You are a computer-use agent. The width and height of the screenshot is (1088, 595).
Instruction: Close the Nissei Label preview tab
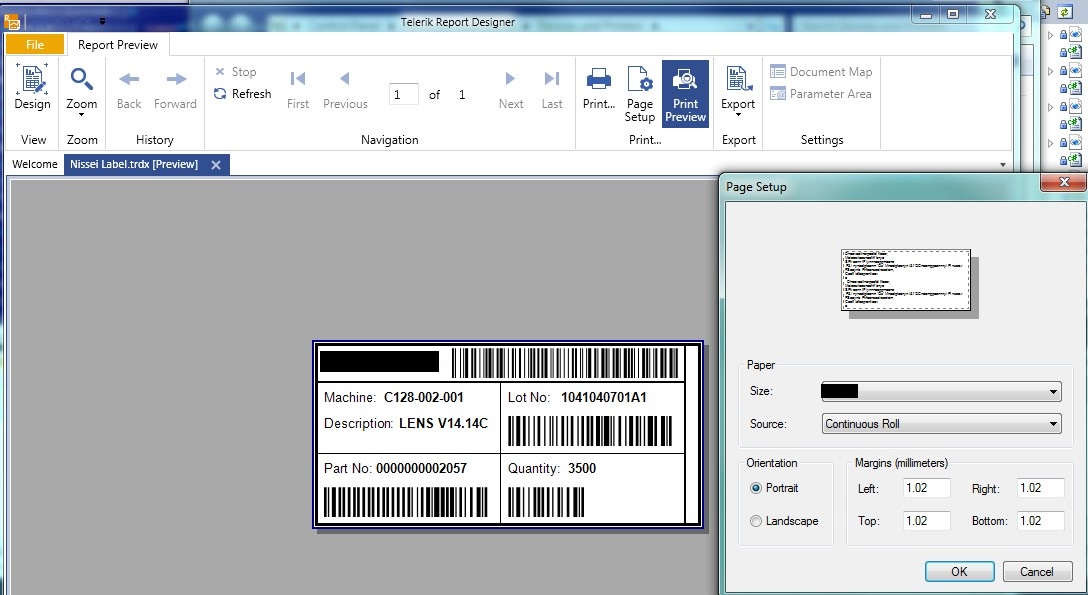point(216,165)
